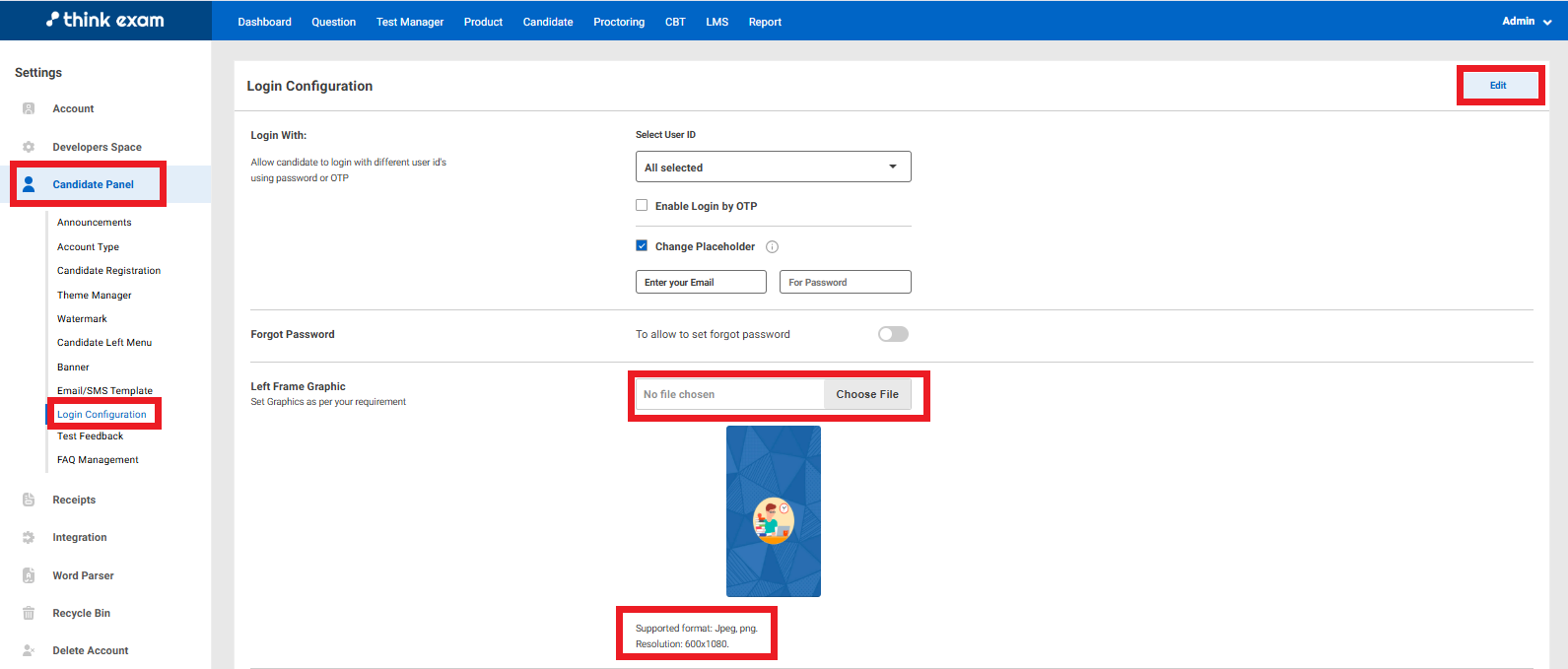The image size is (1568, 669).
Task: Open Theme Manager in the sidebar
Action: point(95,295)
